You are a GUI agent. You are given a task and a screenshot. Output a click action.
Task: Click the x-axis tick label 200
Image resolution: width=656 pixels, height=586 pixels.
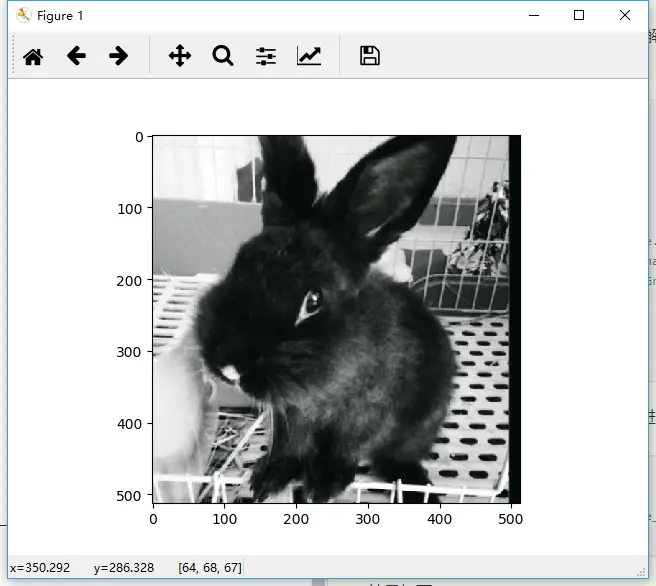296,519
